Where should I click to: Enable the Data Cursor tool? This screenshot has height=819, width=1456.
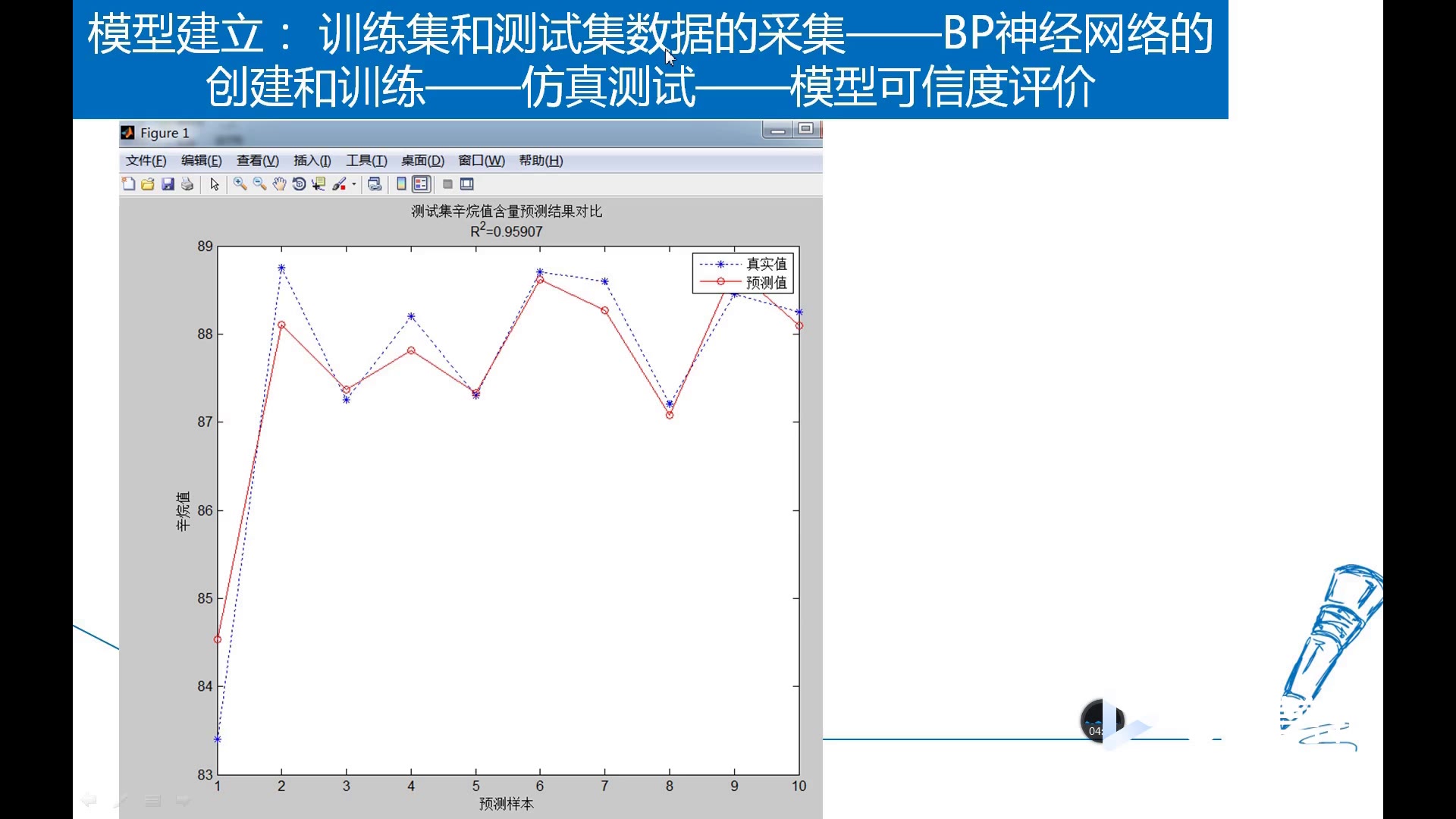[316, 184]
